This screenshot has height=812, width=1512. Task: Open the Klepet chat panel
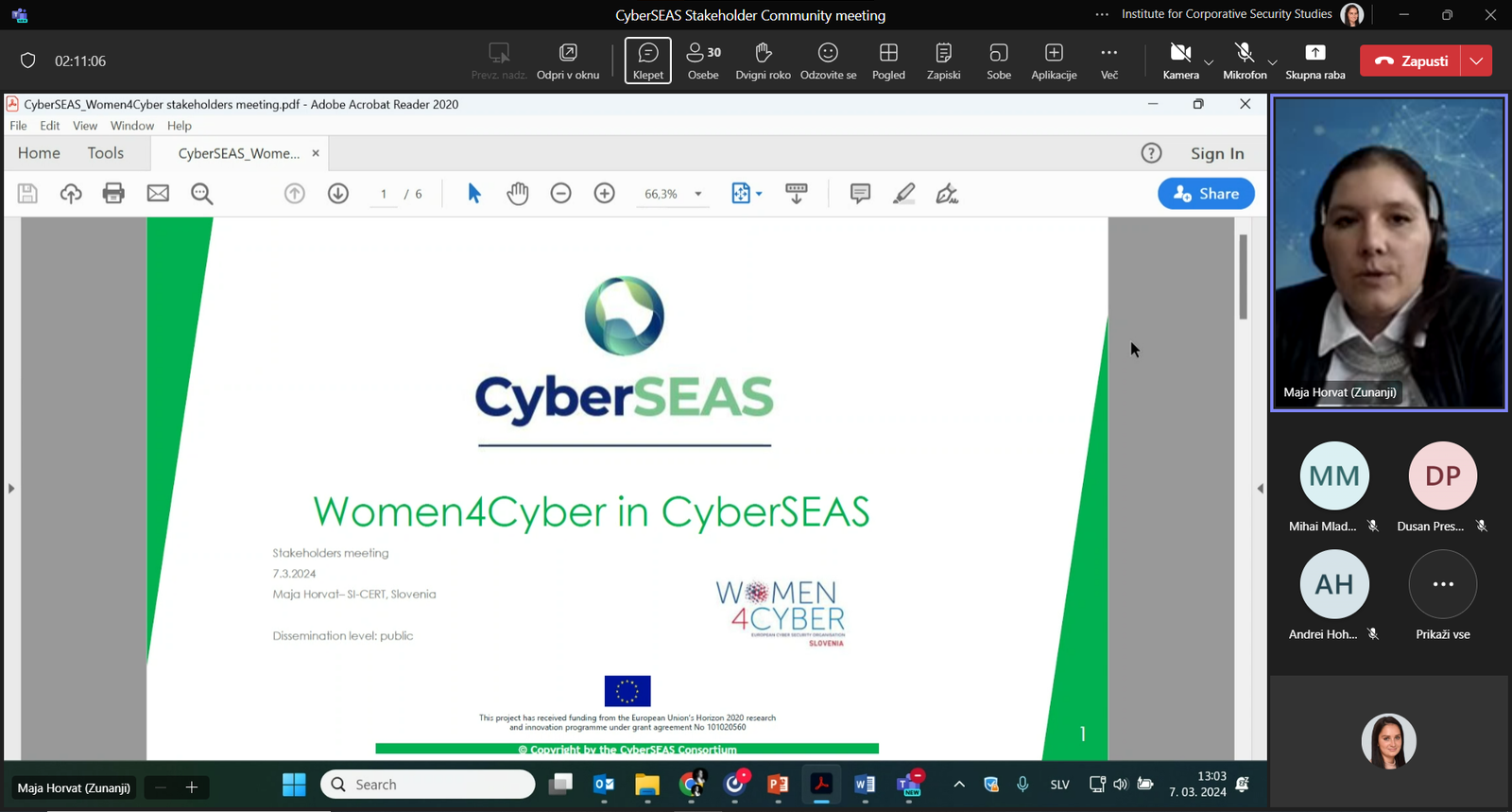tap(647, 60)
